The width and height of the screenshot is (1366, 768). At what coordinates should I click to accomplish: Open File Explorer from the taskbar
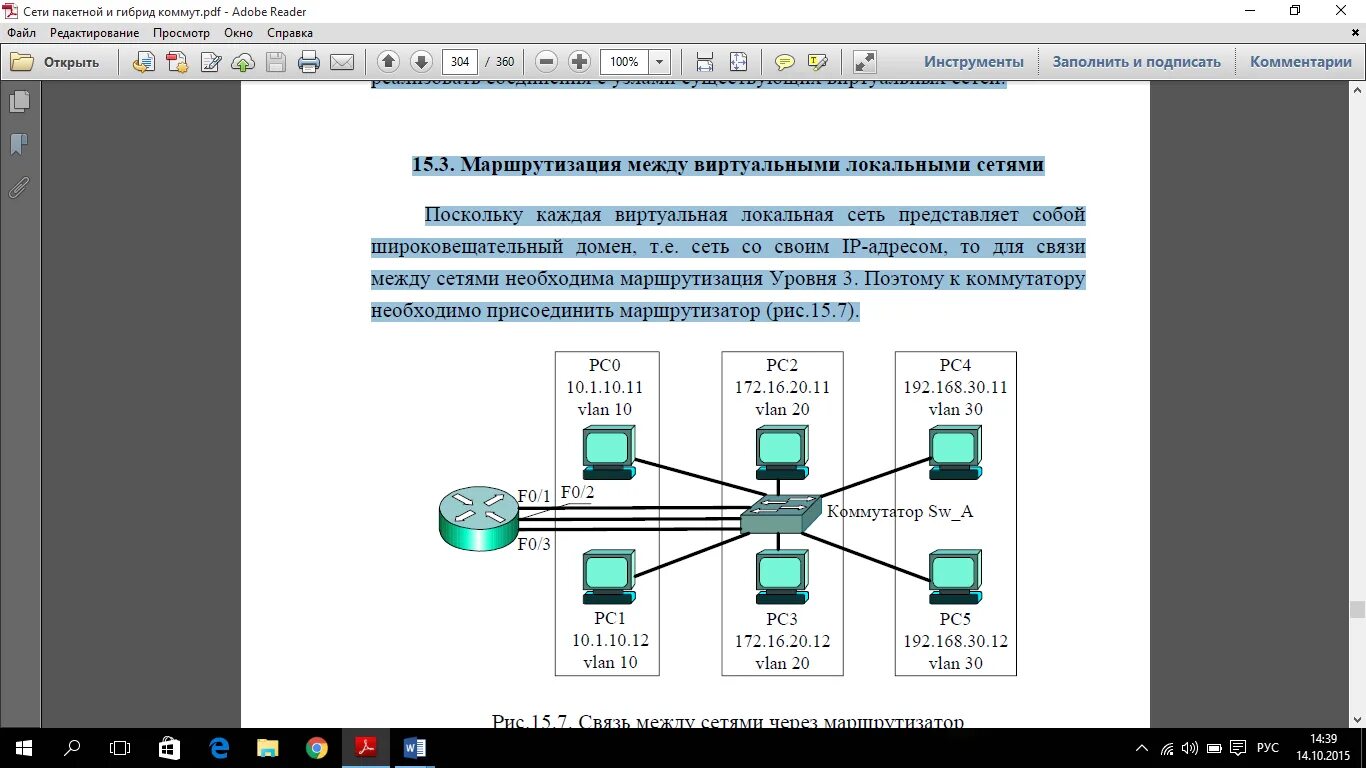coord(268,747)
